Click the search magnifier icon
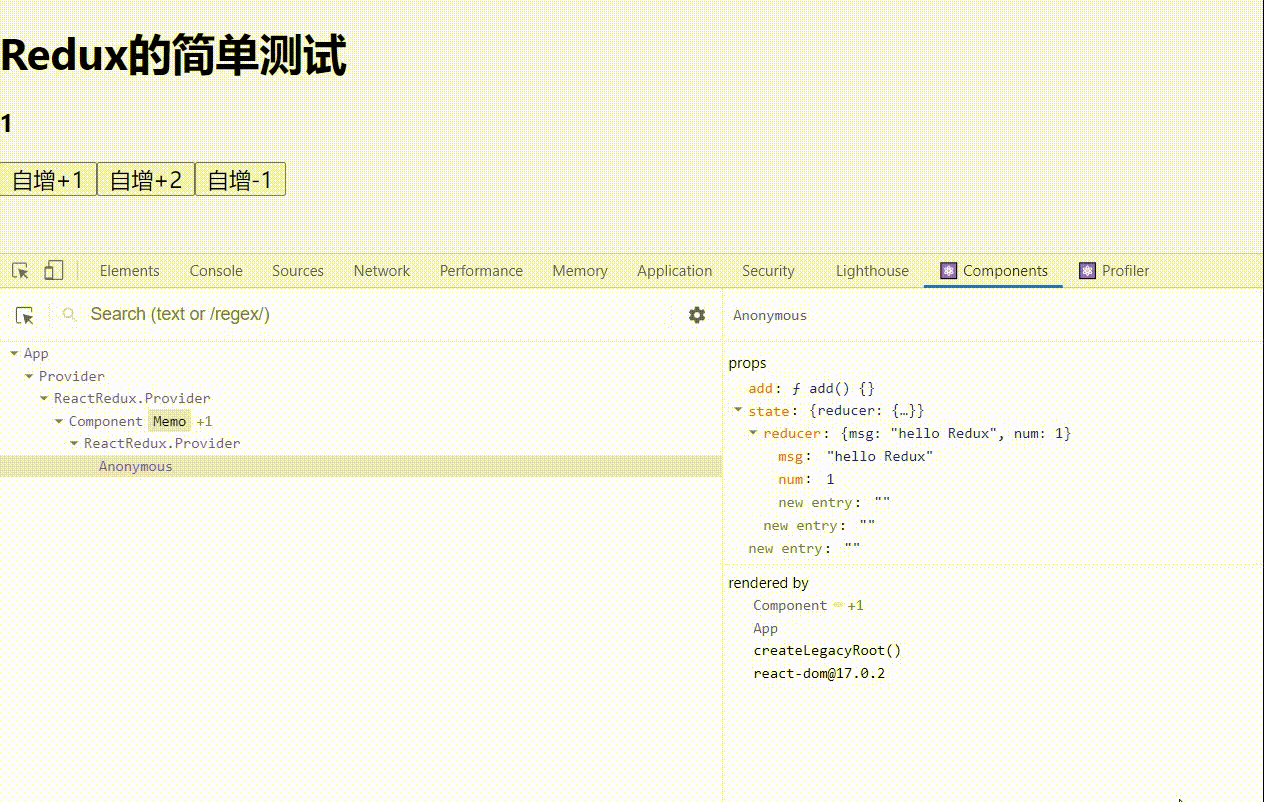The image size is (1264, 802). pyautogui.click(x=68, y=314)
